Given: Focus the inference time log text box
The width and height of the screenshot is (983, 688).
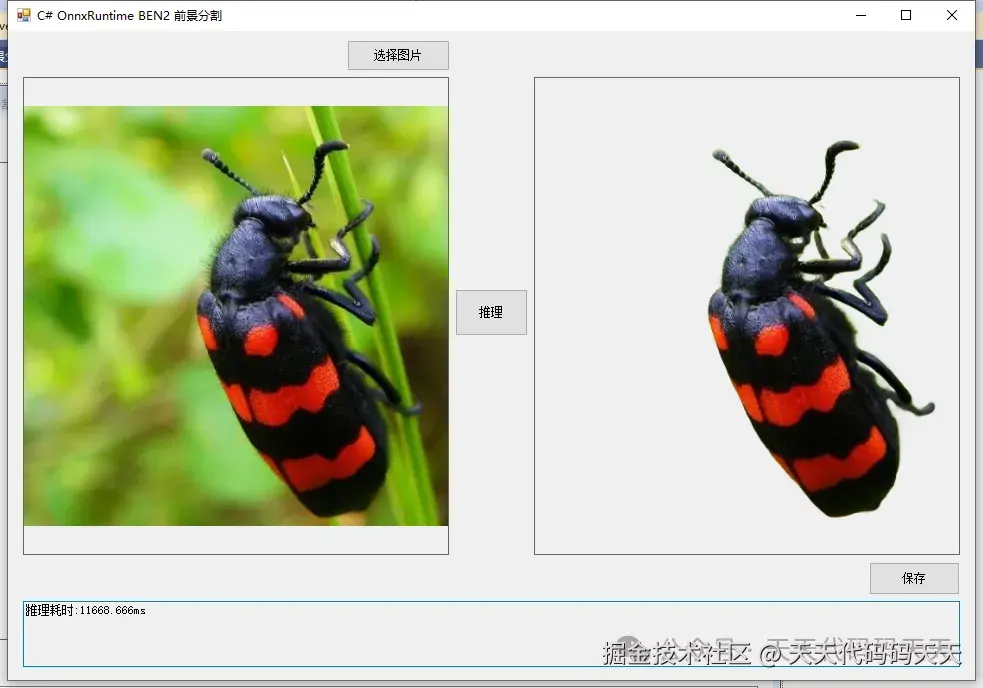Looking at the screenshot, I should tap(491, 633).
